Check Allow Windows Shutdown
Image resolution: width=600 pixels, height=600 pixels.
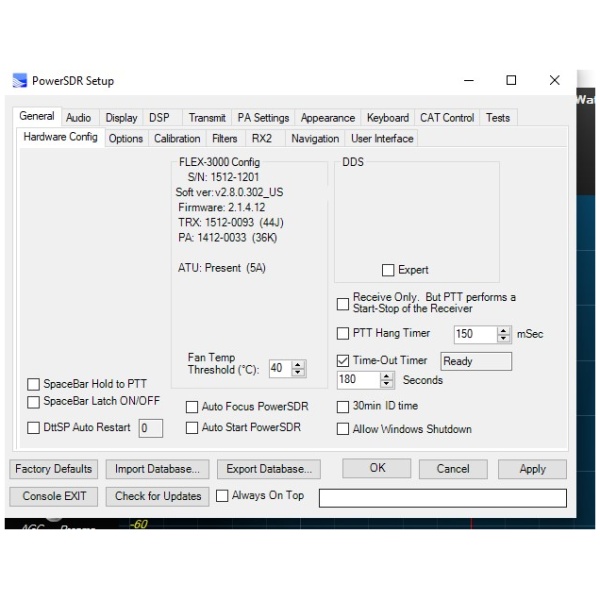click(x=343, y=429)
